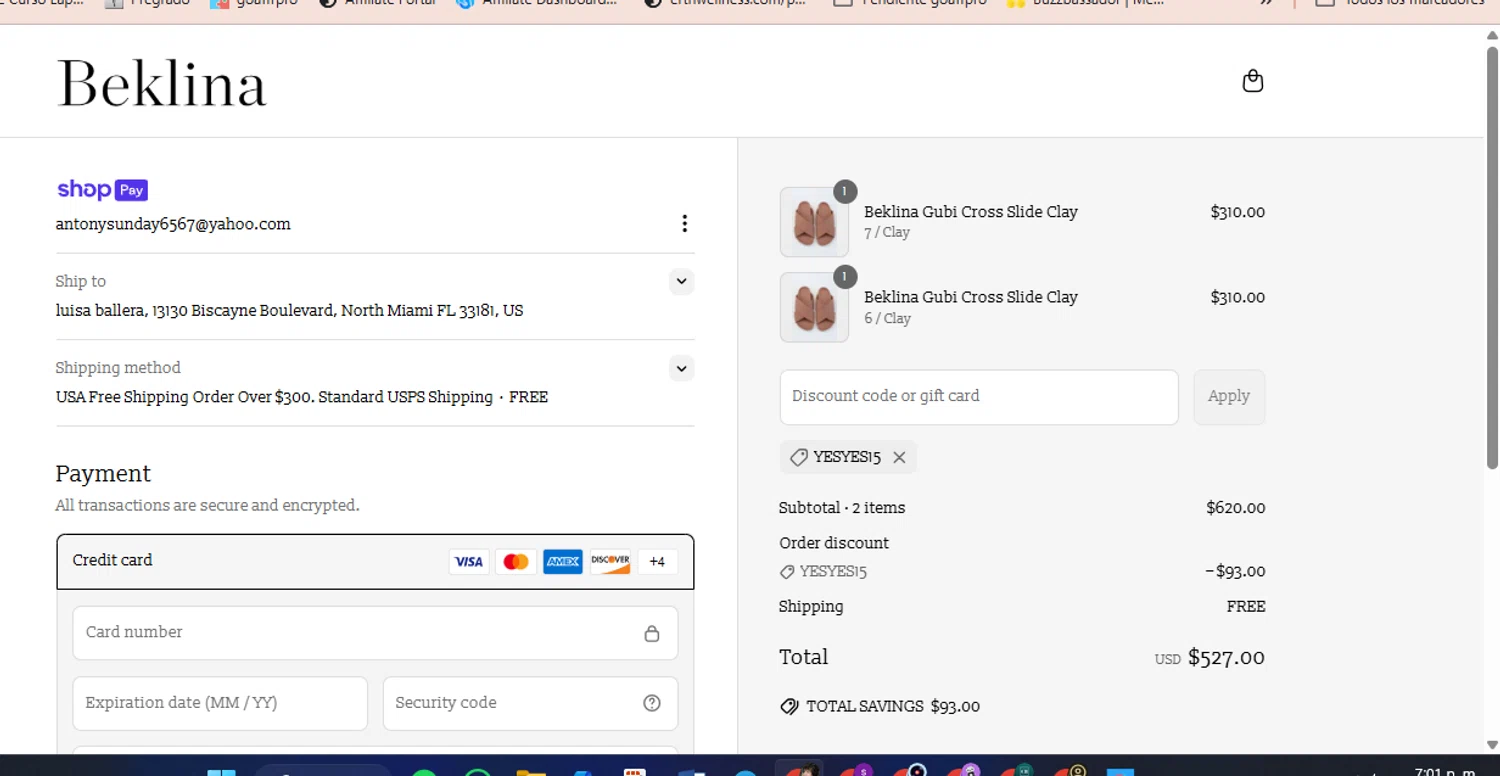Click the lock icon in Card number field

(x=652, y=633)
